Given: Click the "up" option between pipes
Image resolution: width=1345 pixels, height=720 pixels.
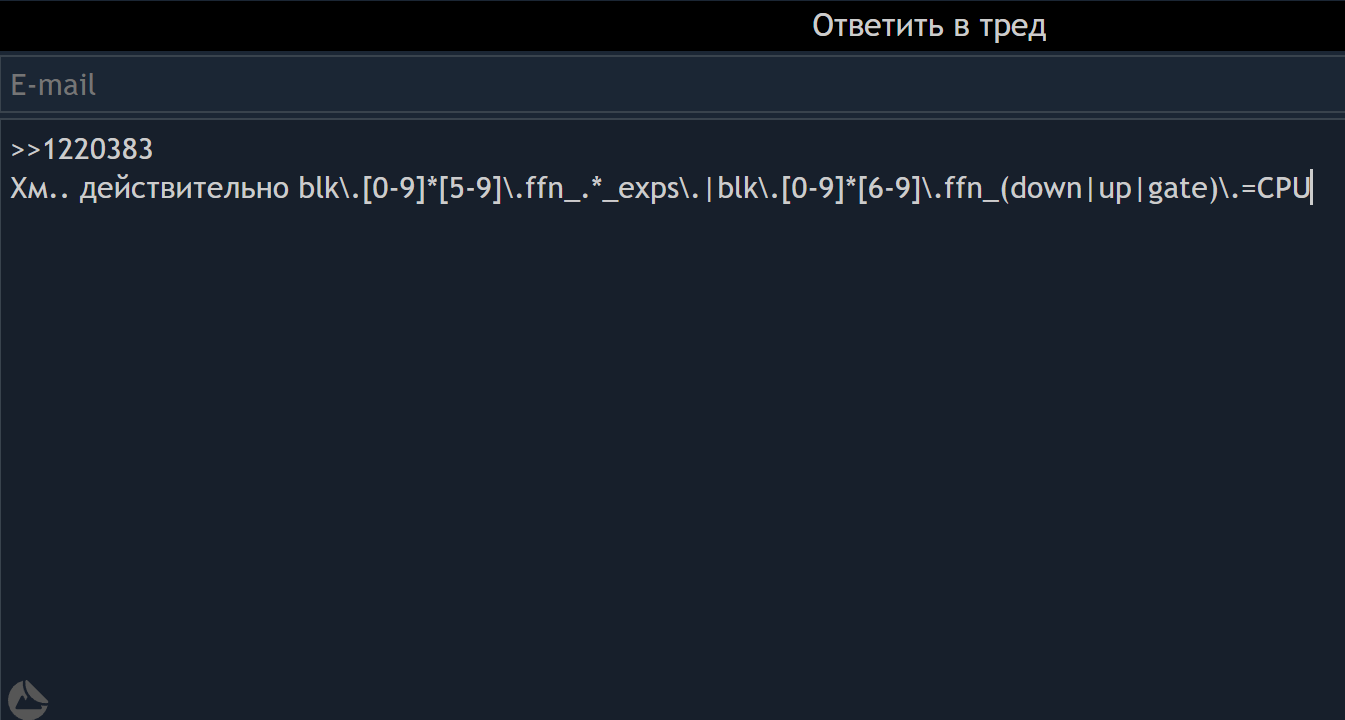Looking at the screenshot, I should point(1114,190).
